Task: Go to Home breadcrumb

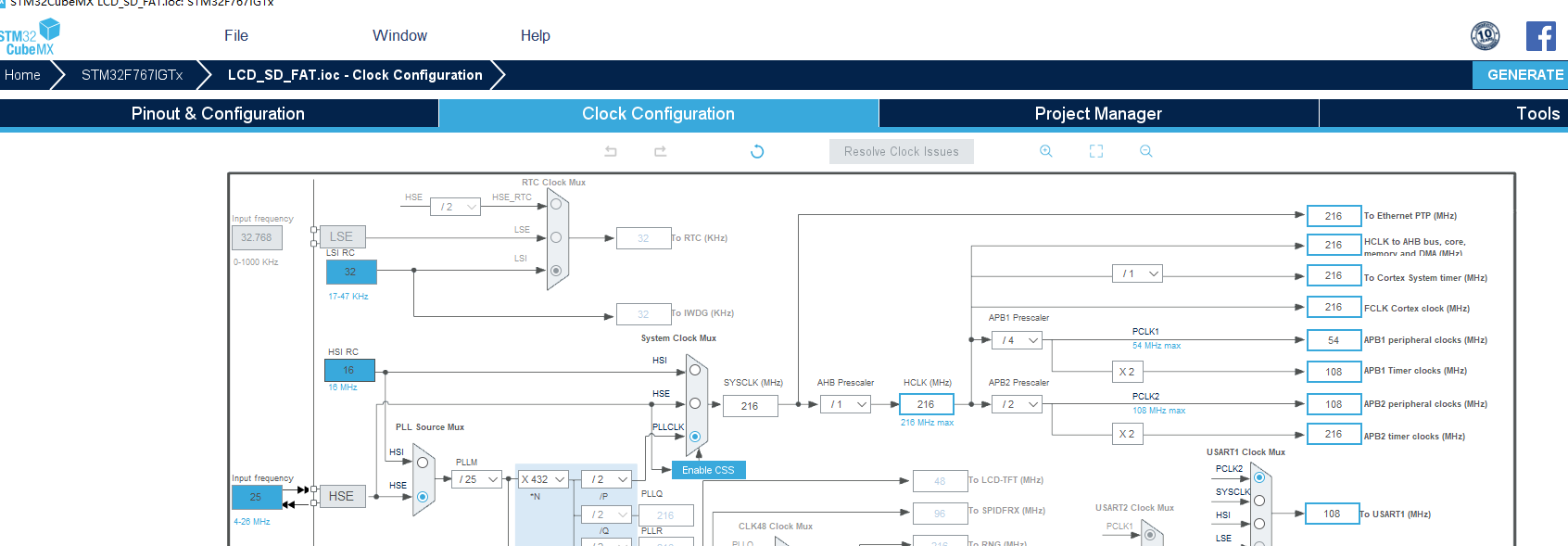Action: coord(23,75)
